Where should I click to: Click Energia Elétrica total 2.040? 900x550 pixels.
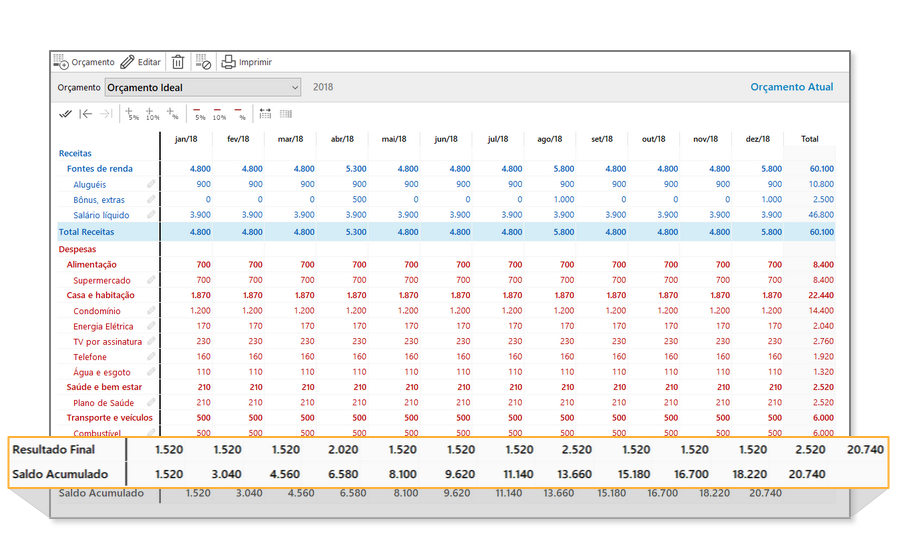coord(824,326)
